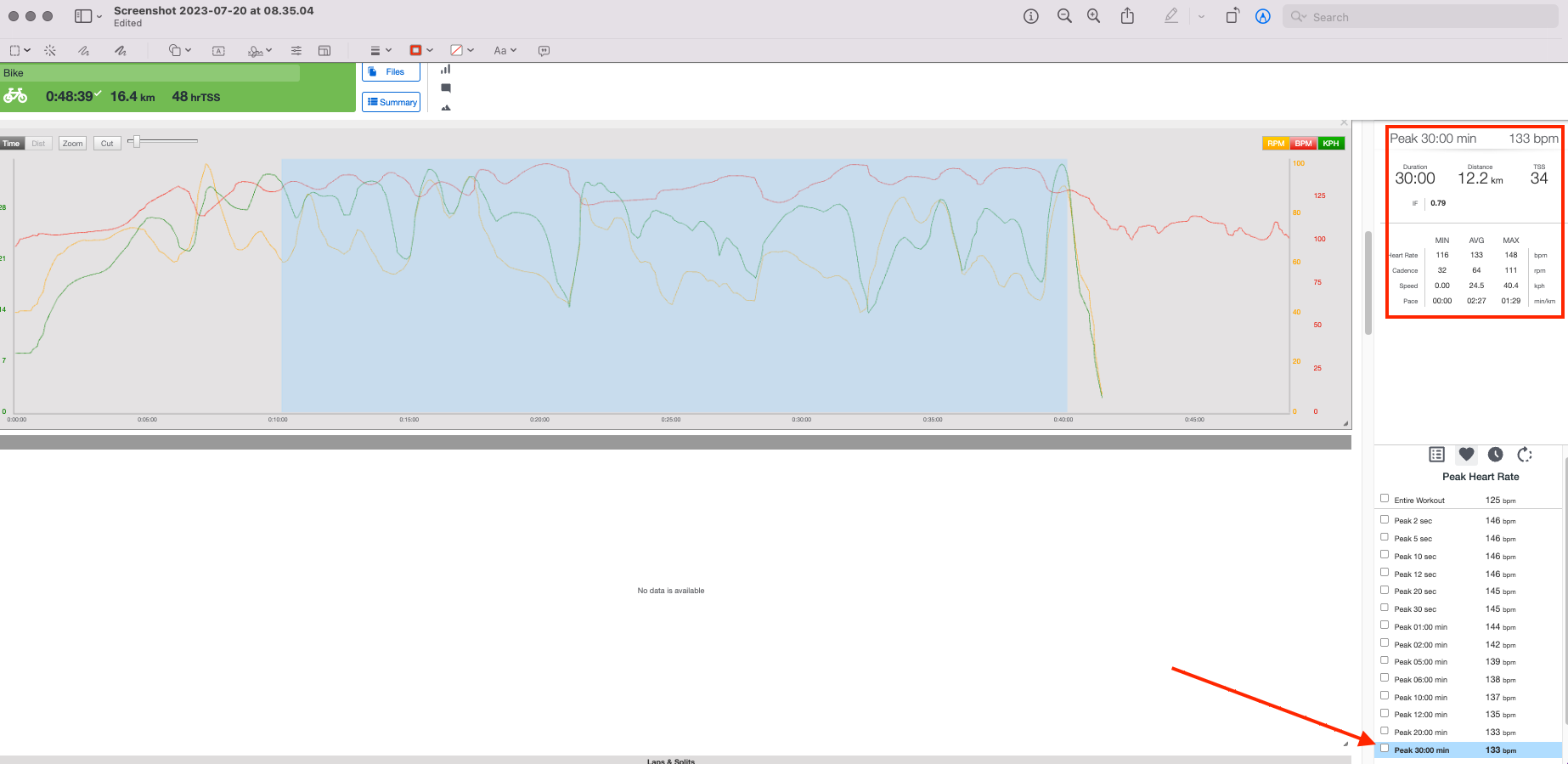Check the Peak 30 sec checkbox

[x=1385, y=608]
